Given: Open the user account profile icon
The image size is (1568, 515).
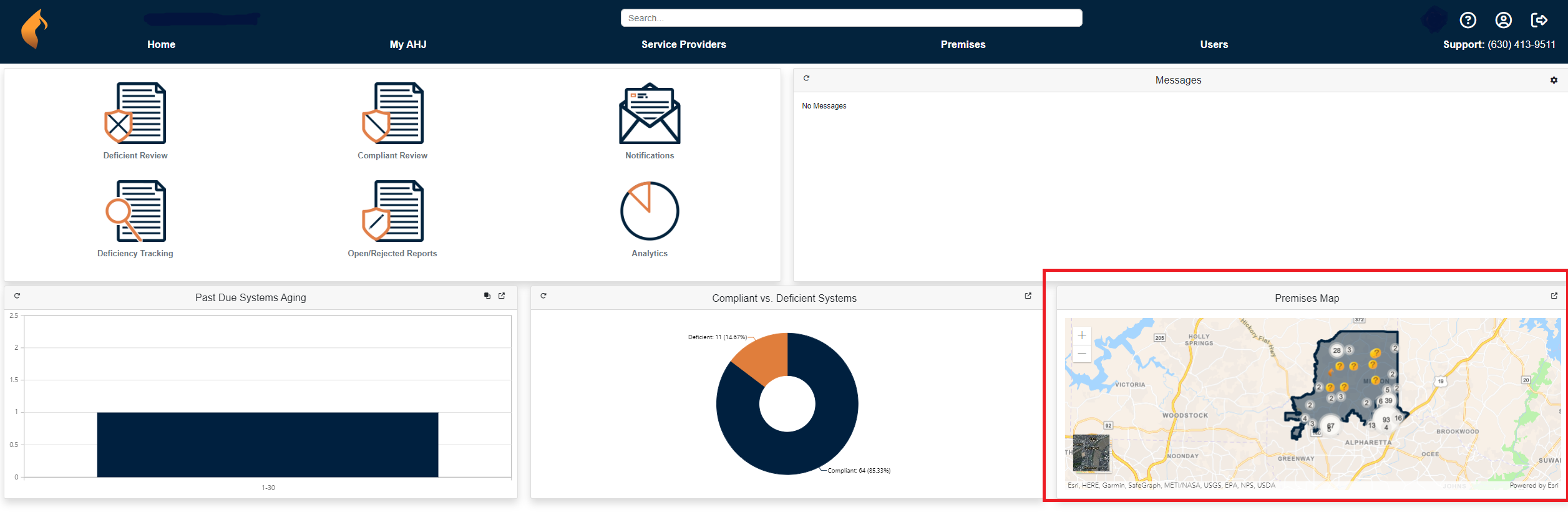Looking at the screenshot, I should [1504, 21].
